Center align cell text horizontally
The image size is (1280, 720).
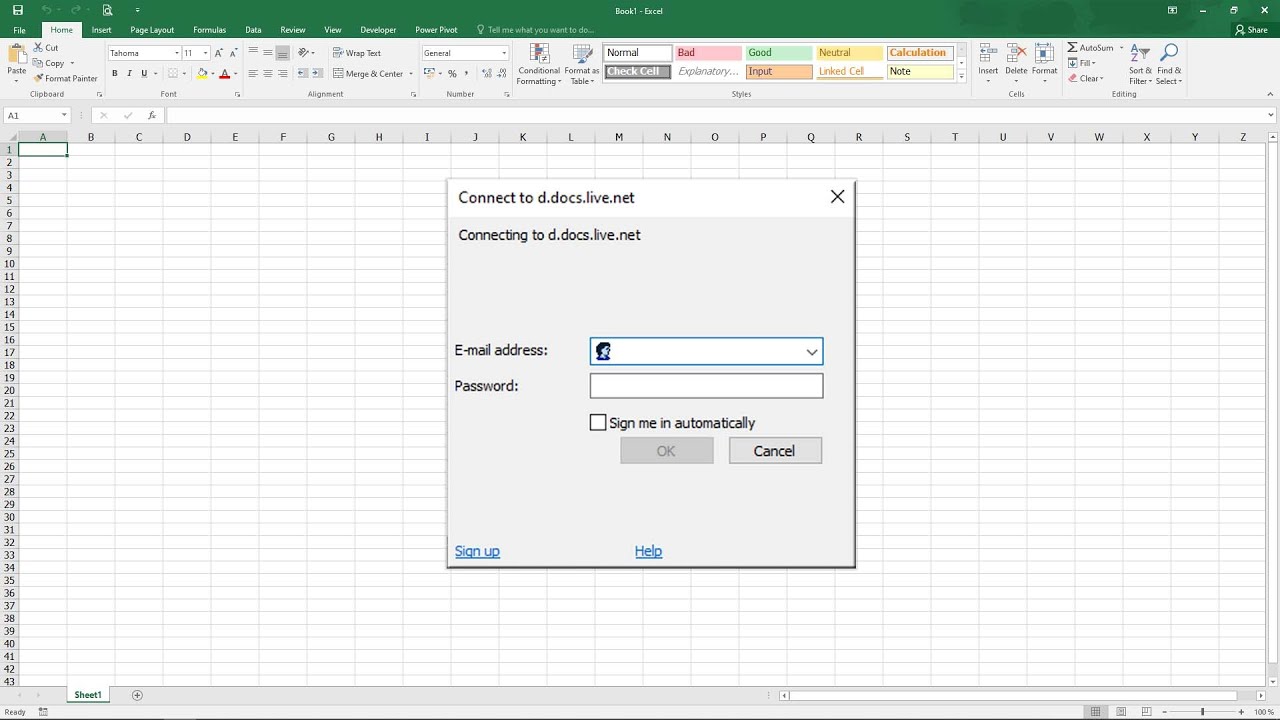tap(268, 73)
